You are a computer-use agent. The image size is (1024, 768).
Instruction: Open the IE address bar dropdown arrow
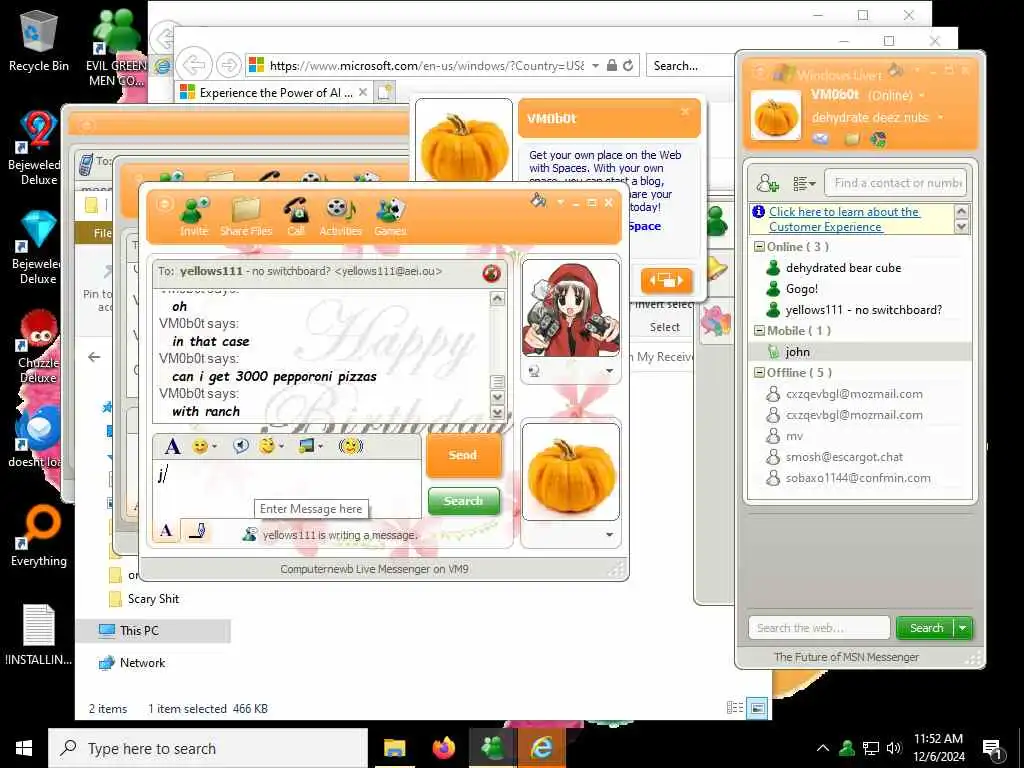tap(595, 65)
